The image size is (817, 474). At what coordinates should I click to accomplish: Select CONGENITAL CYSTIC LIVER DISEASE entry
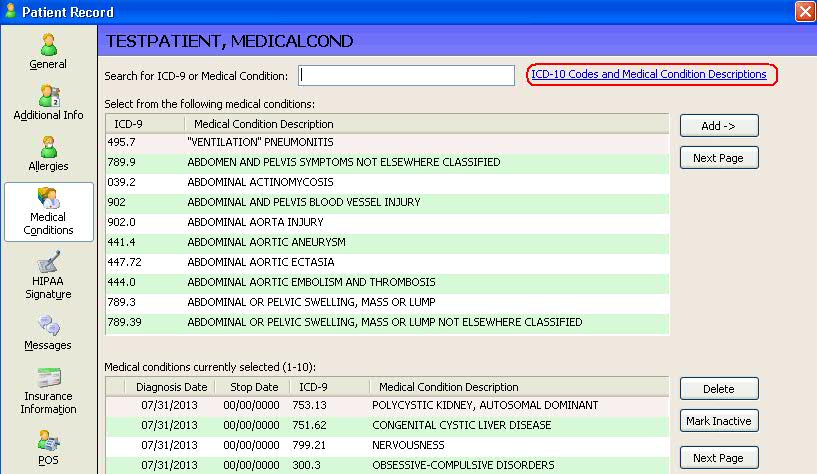tap(388, 425)
